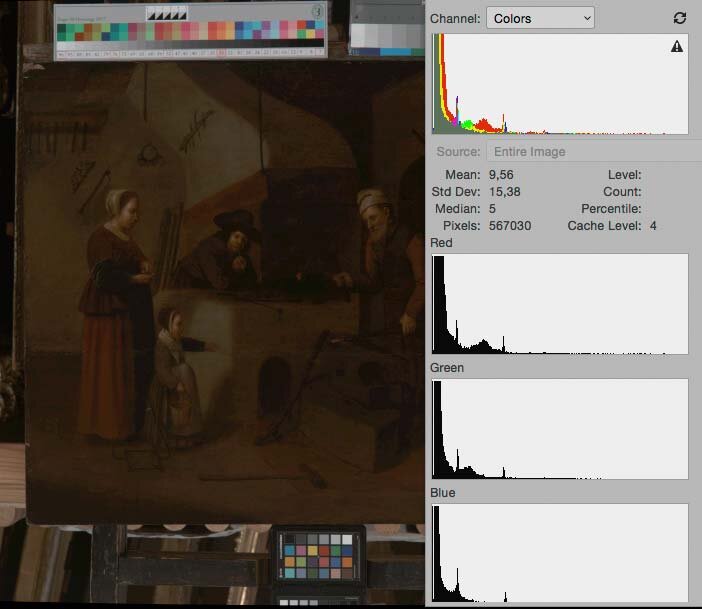
Task: Click the Blue histogram label
Action: click(443, 493)
